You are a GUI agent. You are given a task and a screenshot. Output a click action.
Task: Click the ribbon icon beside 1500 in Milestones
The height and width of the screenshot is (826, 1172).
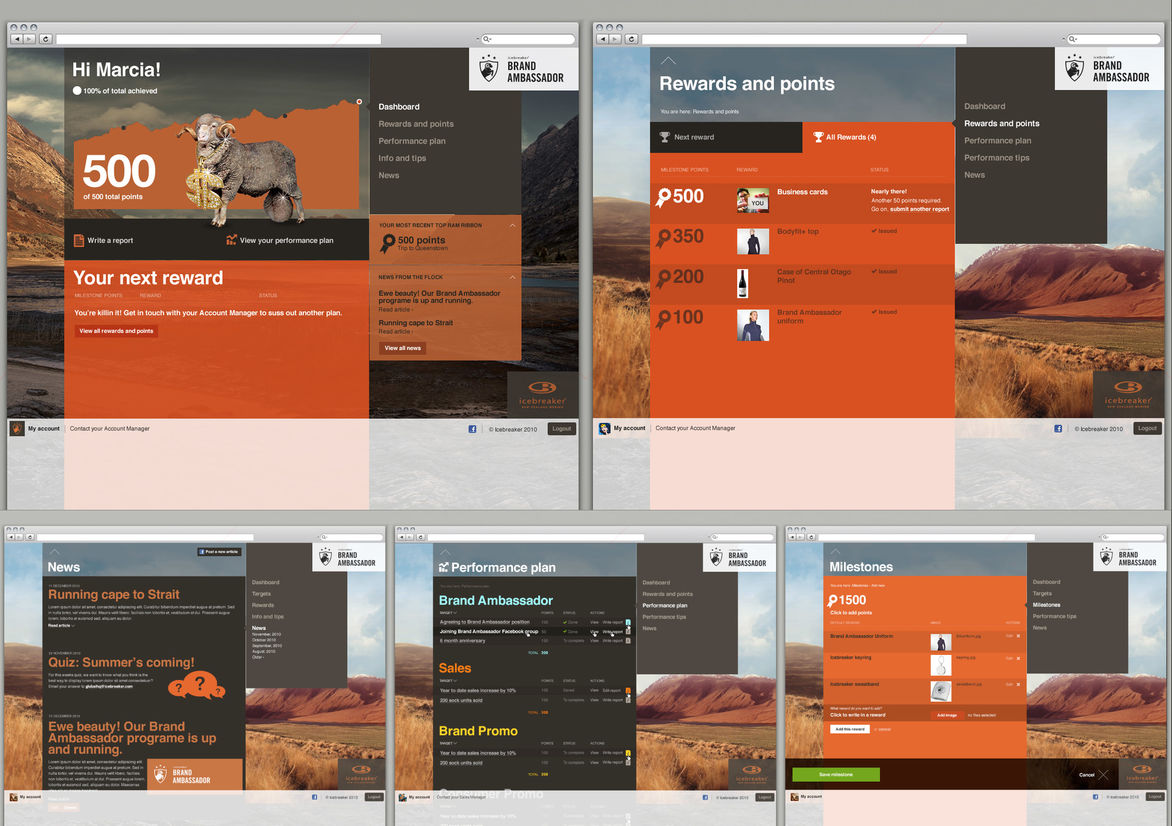click(834, 601)
